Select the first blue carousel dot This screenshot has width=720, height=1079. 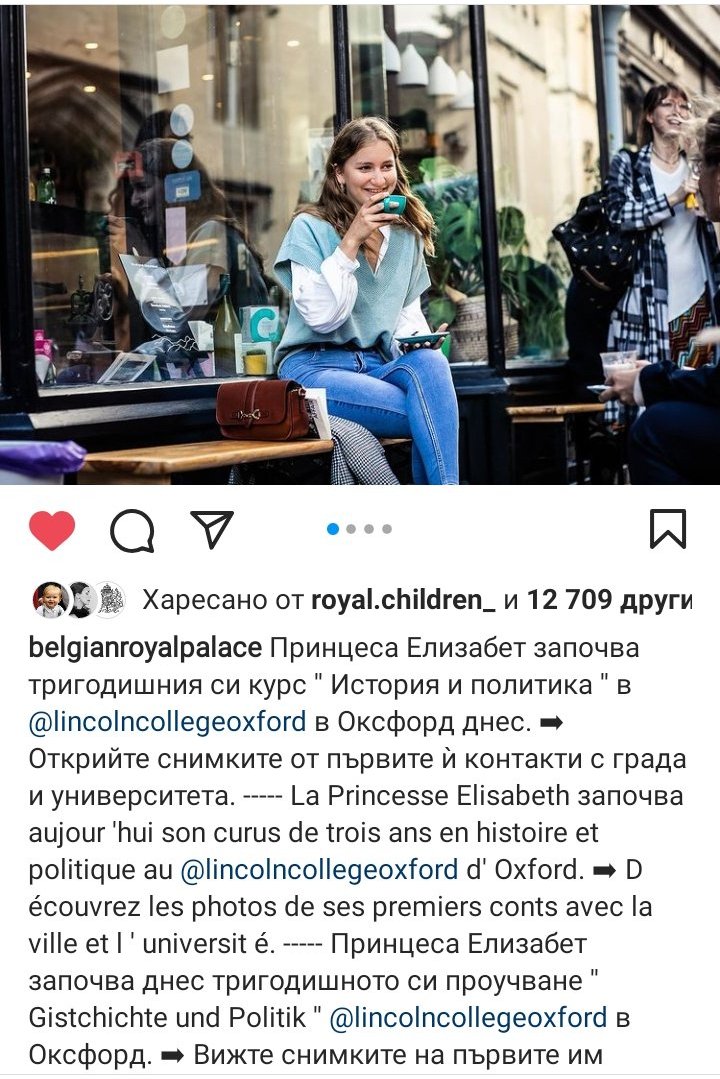tap(333, 528)
